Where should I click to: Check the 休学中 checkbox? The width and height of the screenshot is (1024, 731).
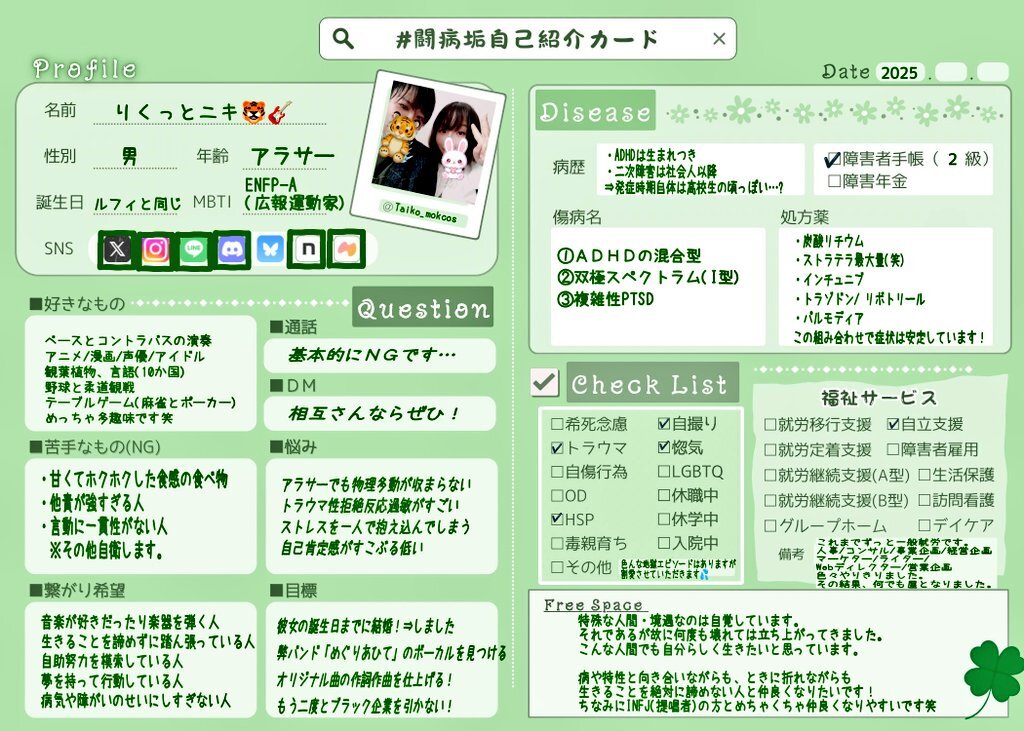(x=664, y=519)
